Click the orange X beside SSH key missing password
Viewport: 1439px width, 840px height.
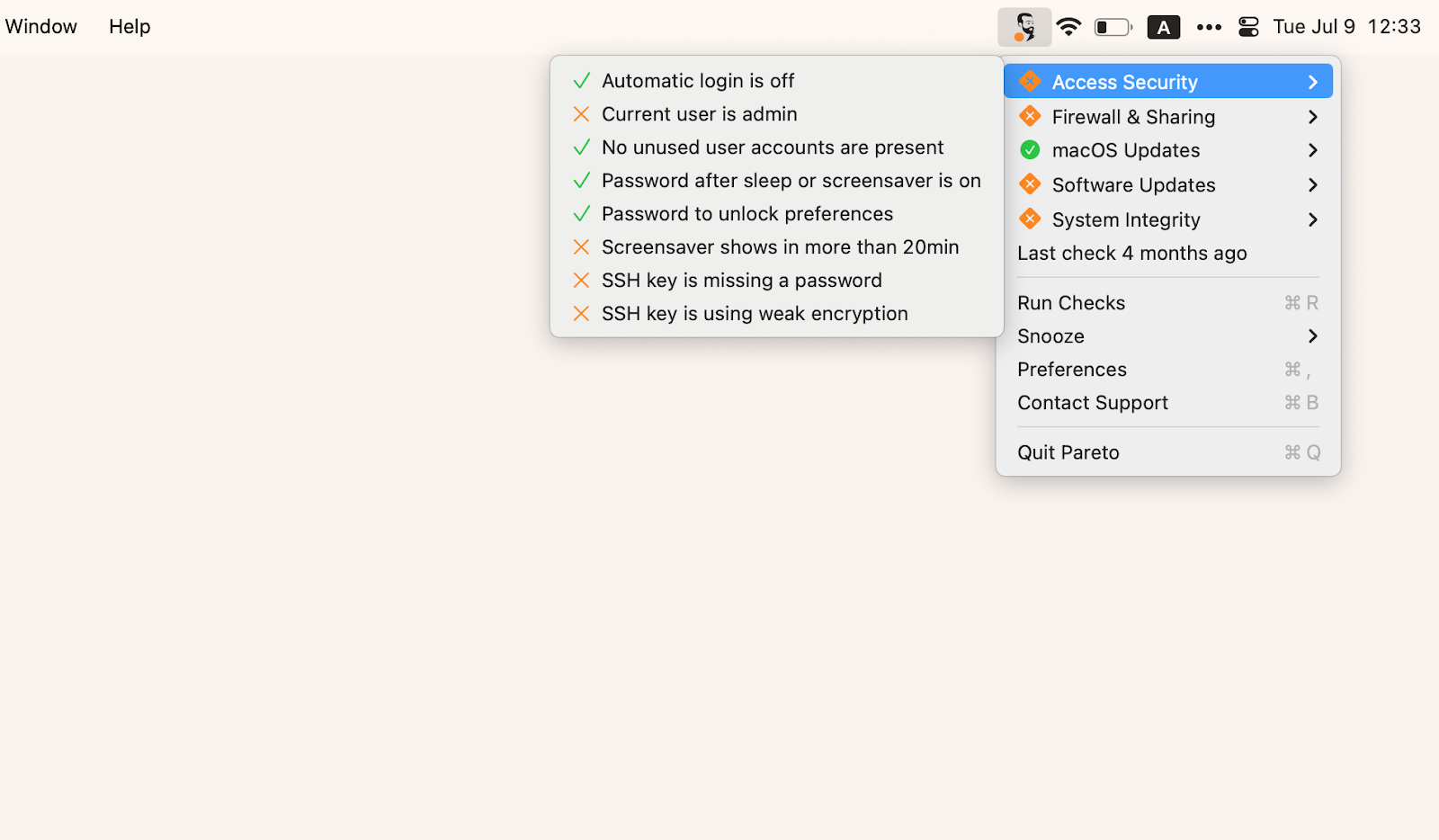coord(582,281)
